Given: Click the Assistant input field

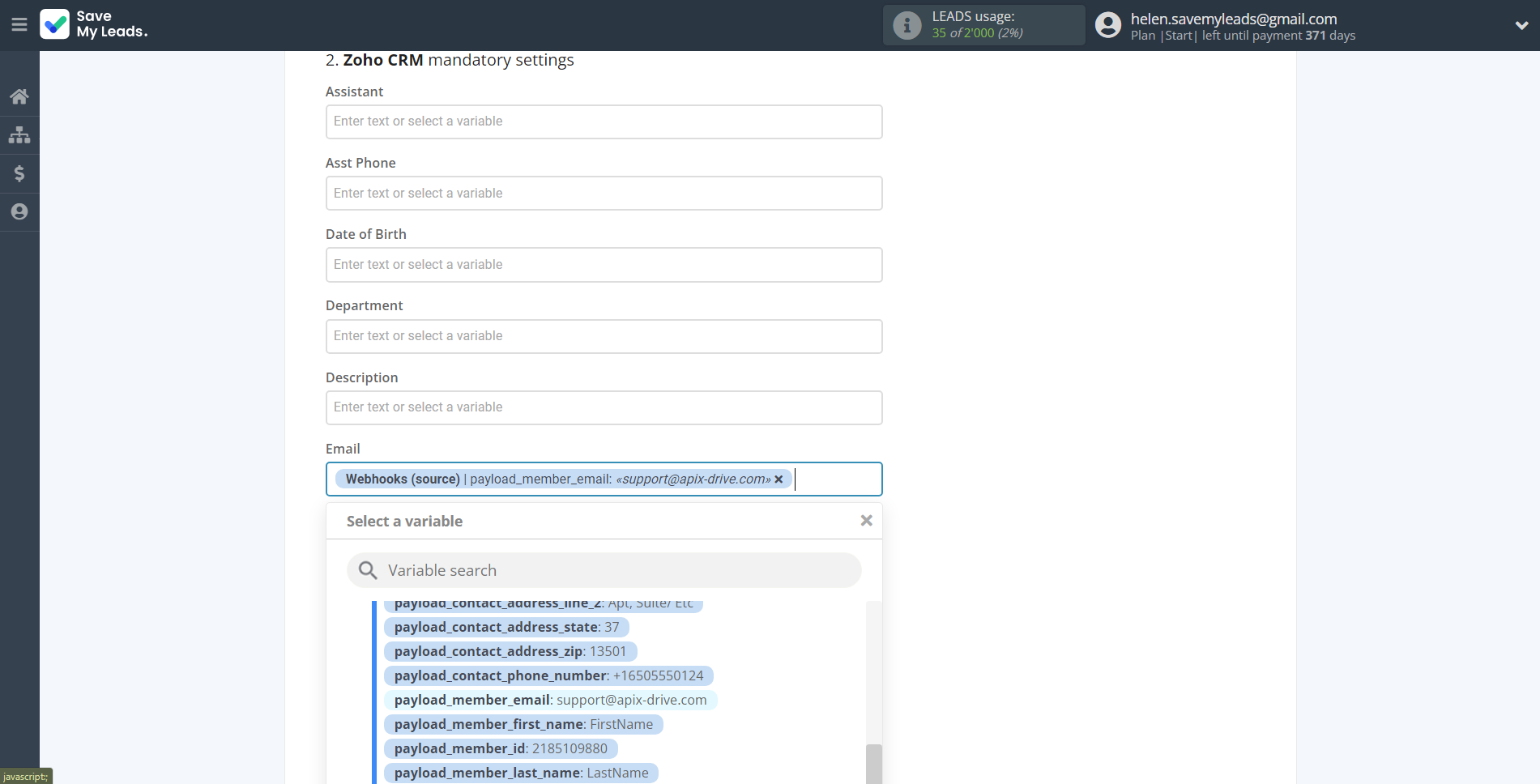Looking at the screenshot, I should 604,121.
